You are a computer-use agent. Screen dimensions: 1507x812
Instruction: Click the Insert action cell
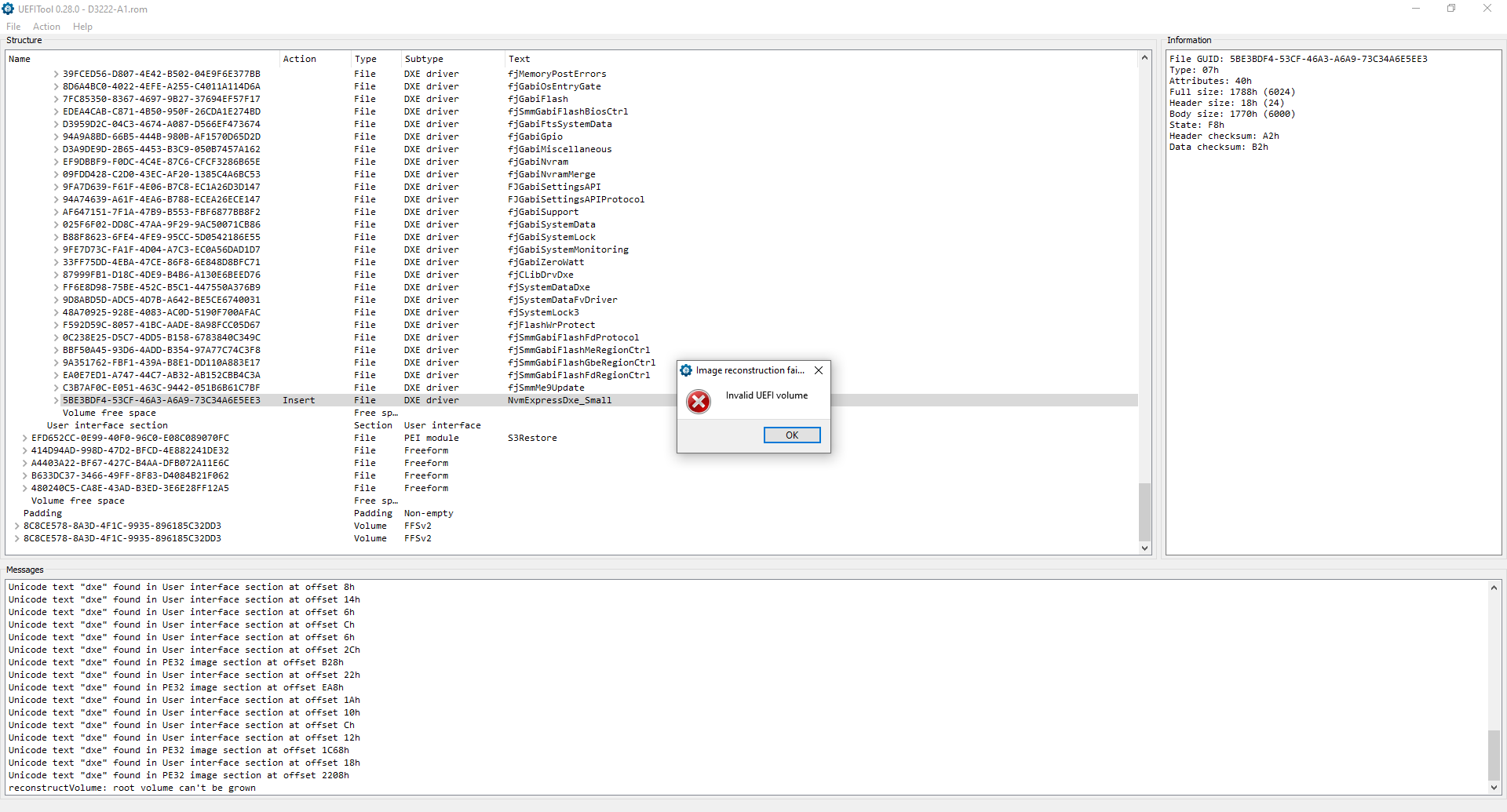coord(298,400)
